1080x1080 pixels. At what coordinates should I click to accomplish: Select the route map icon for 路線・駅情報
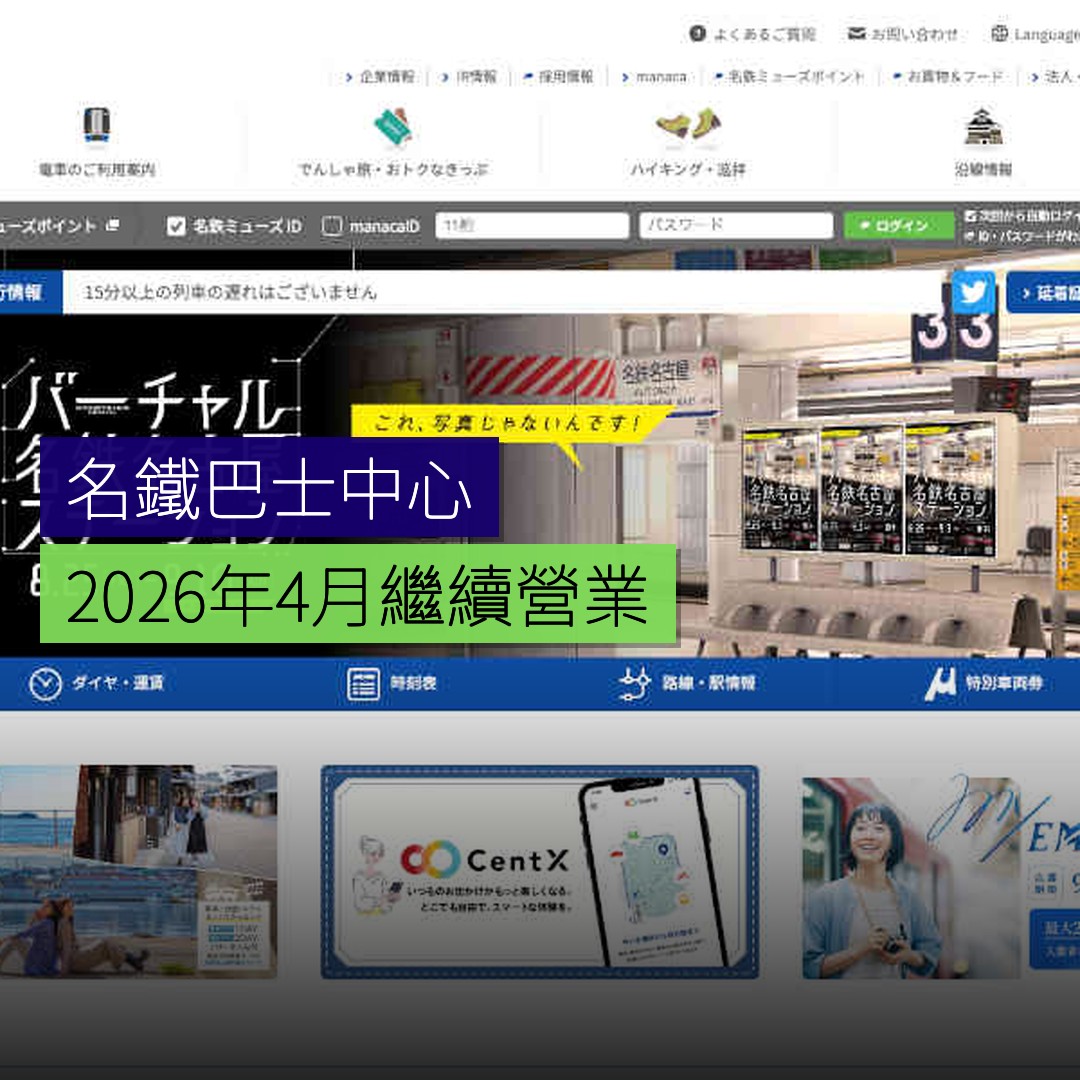pos(634,684)
